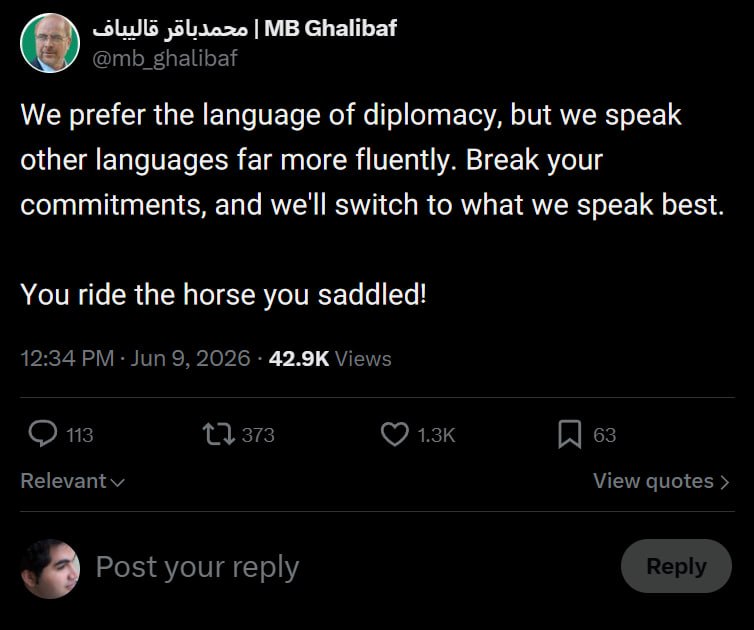The image size is (754, 630).
Task: Click the repost arrows icon
Action: pos(218,434)
